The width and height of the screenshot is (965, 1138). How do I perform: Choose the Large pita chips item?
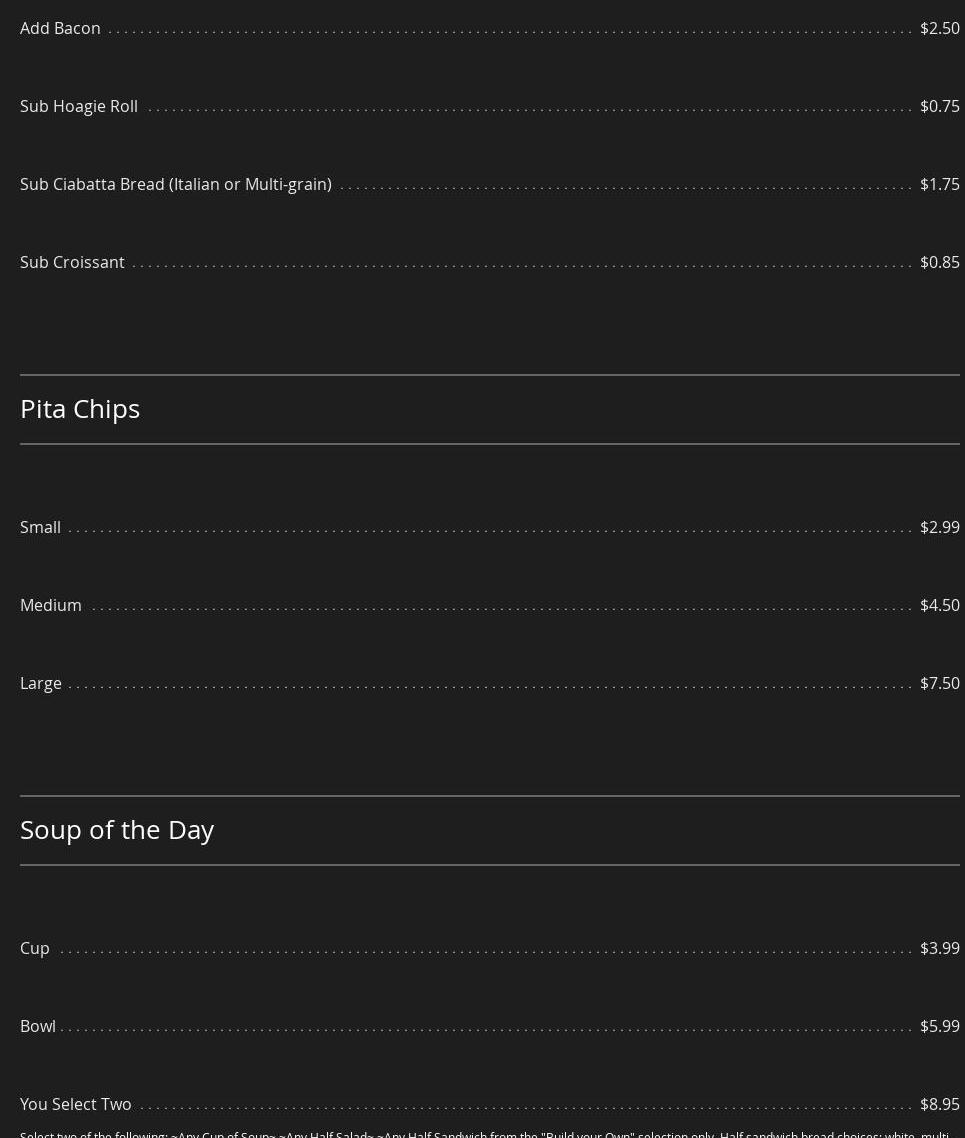[41, 683]
